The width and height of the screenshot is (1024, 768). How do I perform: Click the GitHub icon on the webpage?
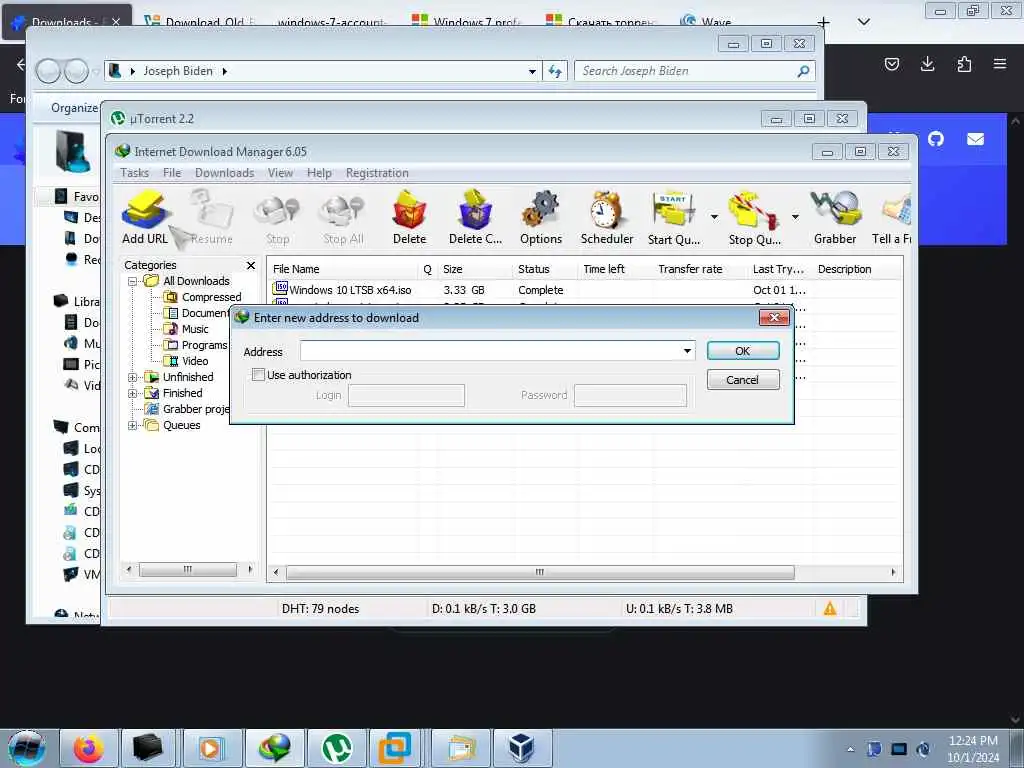(936, 138)
